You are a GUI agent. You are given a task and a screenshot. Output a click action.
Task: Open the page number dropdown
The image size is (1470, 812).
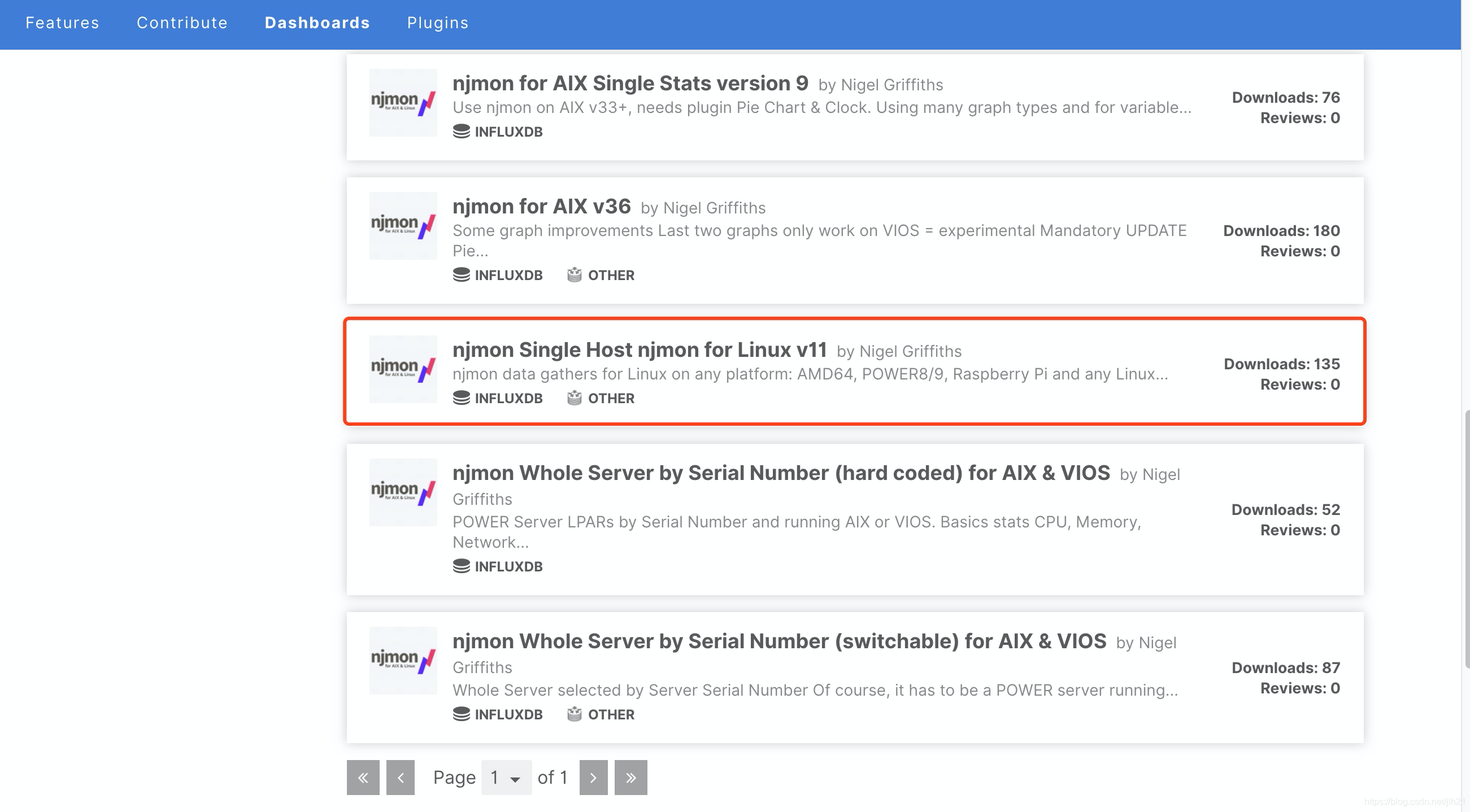pos(506,777)
